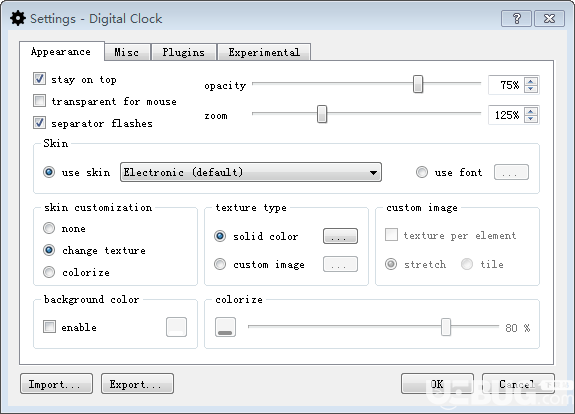Open the use font browse button
Viewport: 575px width, 414px height.
[x=511, y=172]
